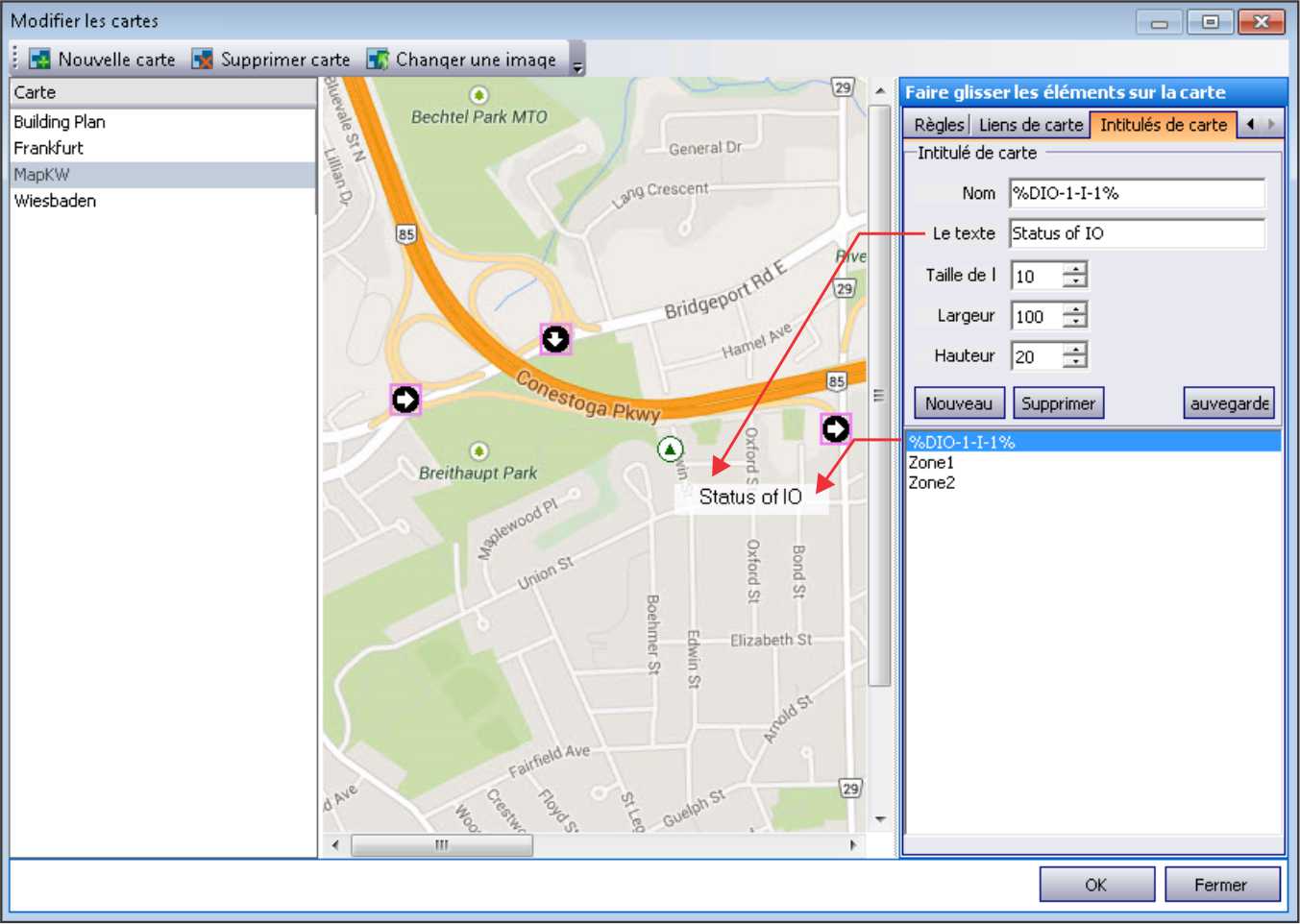
Task: Click the Nouveau button
Action: pyautogui.click(x=959, y=403)
